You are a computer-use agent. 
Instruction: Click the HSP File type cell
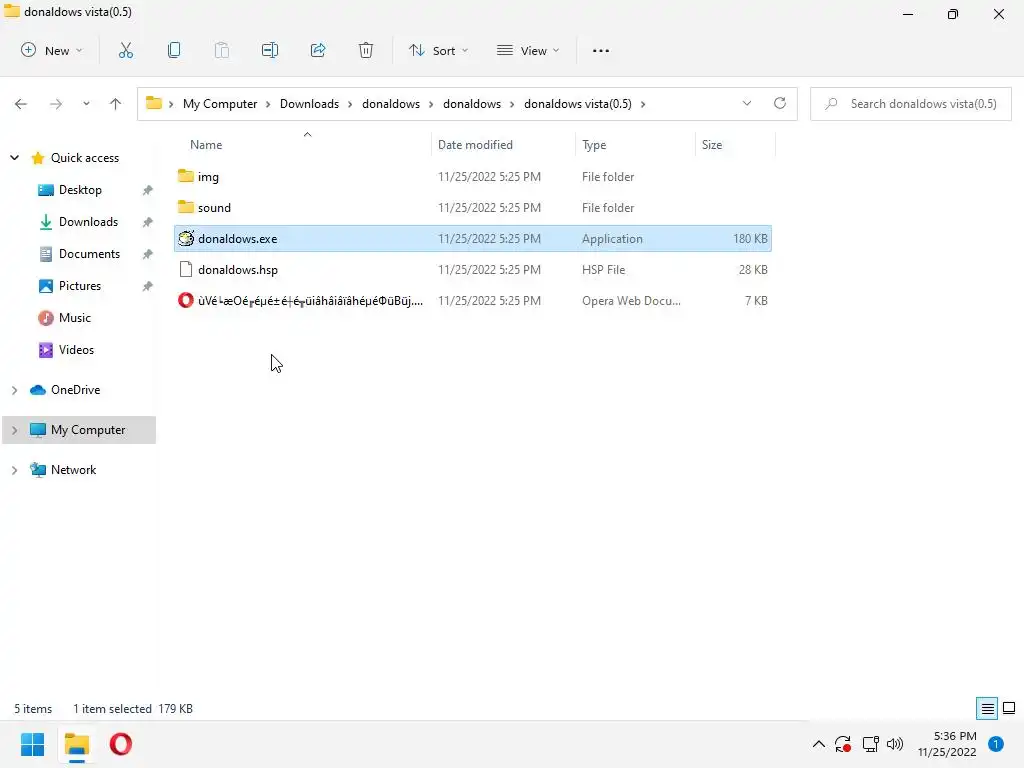tap(603, 269)
